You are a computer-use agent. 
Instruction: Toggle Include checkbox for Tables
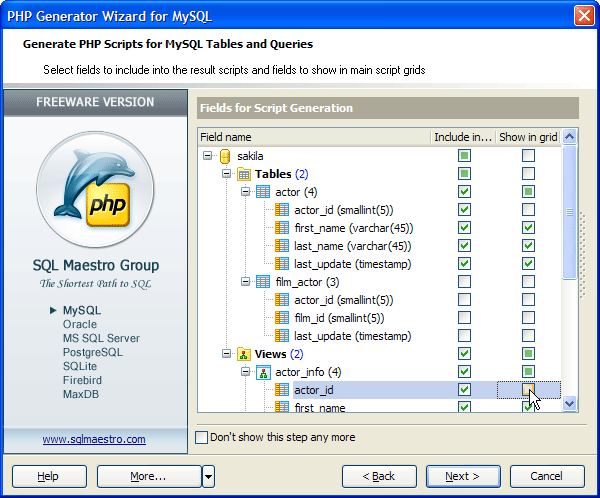[x=464, y=174]
